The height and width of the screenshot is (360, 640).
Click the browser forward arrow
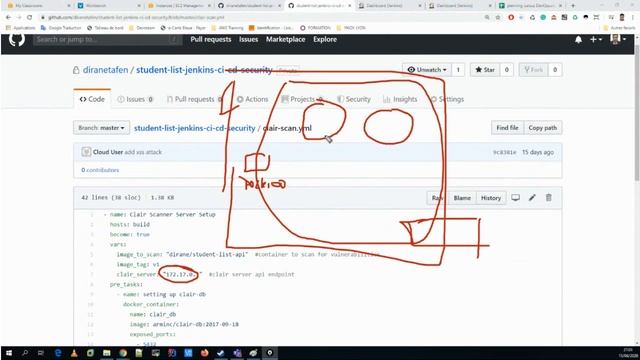click(x=19, y=18)
